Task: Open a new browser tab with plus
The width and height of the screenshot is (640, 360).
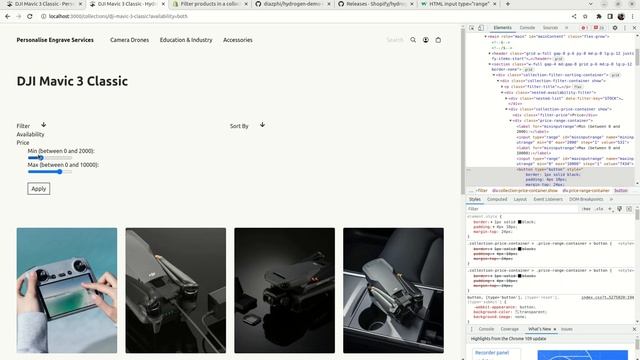Action: click(x=508, y=4)
